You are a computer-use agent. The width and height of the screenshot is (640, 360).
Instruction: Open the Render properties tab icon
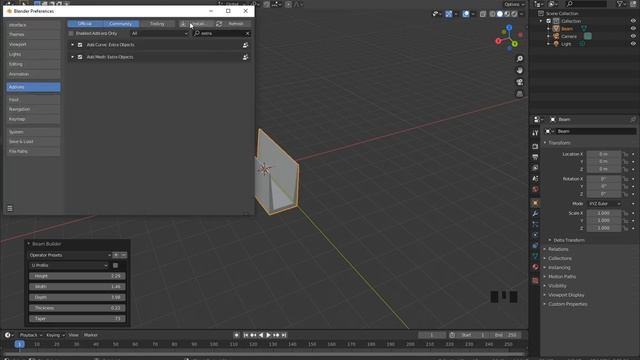tap(535, 146)
